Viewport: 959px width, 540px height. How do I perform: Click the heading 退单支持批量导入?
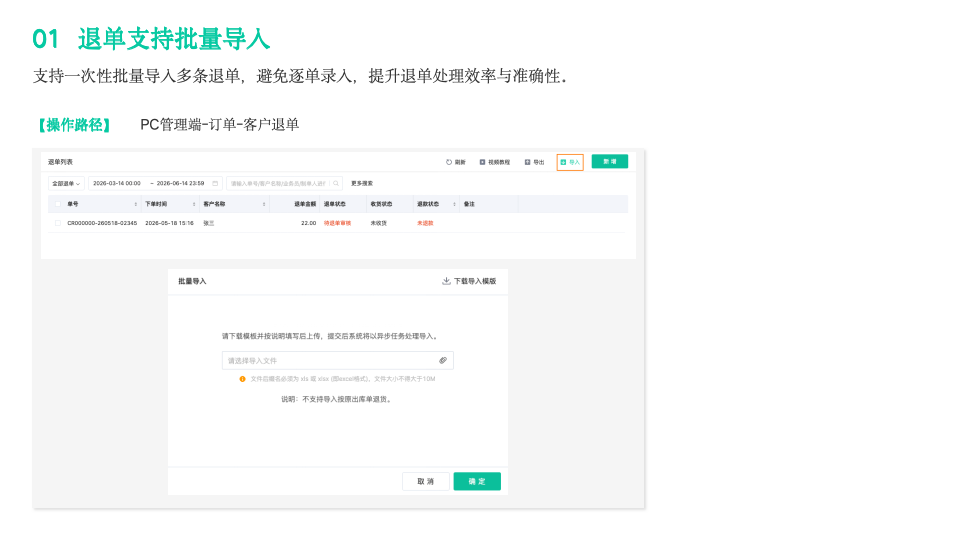(174, 39)
